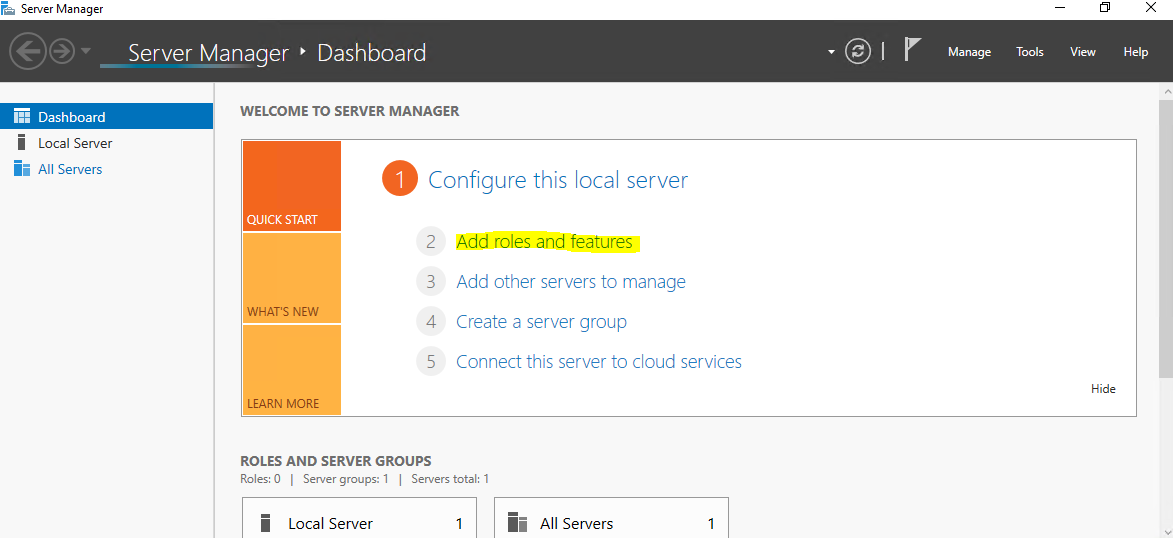The image size is (1173, 538).
Task: Select Dashboard in the left navigation
Action: point(106,117)
